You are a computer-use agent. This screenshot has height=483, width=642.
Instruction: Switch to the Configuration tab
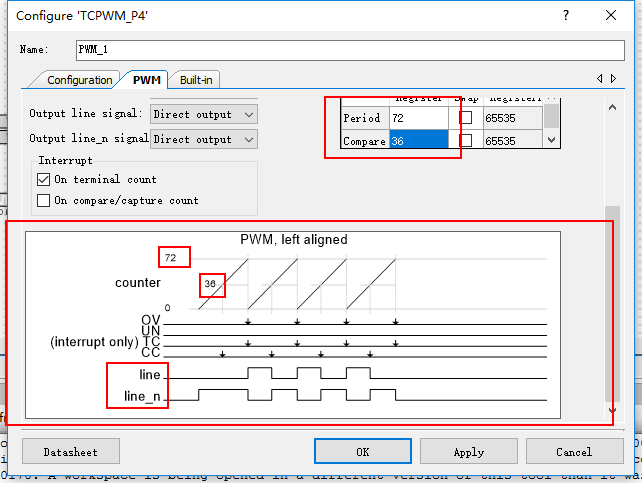pyautogui.click(x=79, y=80)
